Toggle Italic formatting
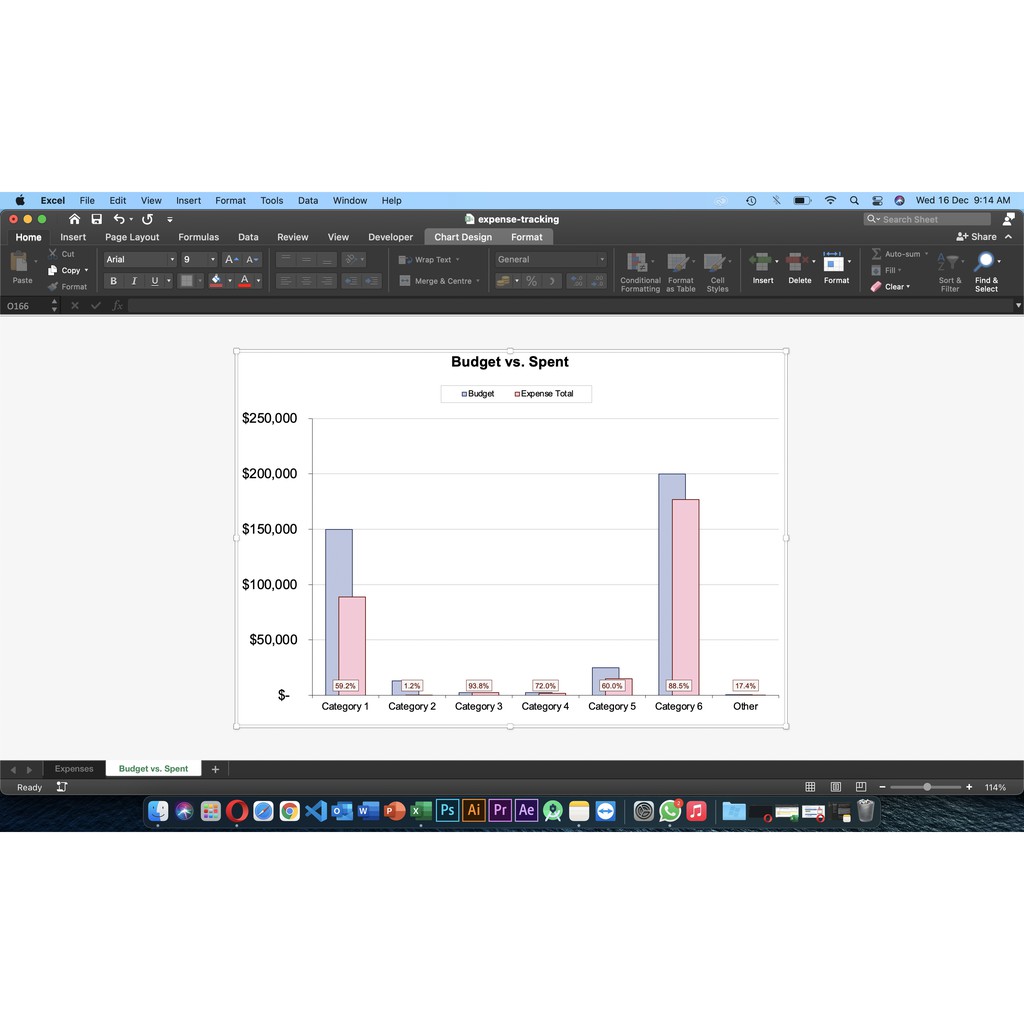Screen dimensions: 1024x1024 tap(133, 281)
